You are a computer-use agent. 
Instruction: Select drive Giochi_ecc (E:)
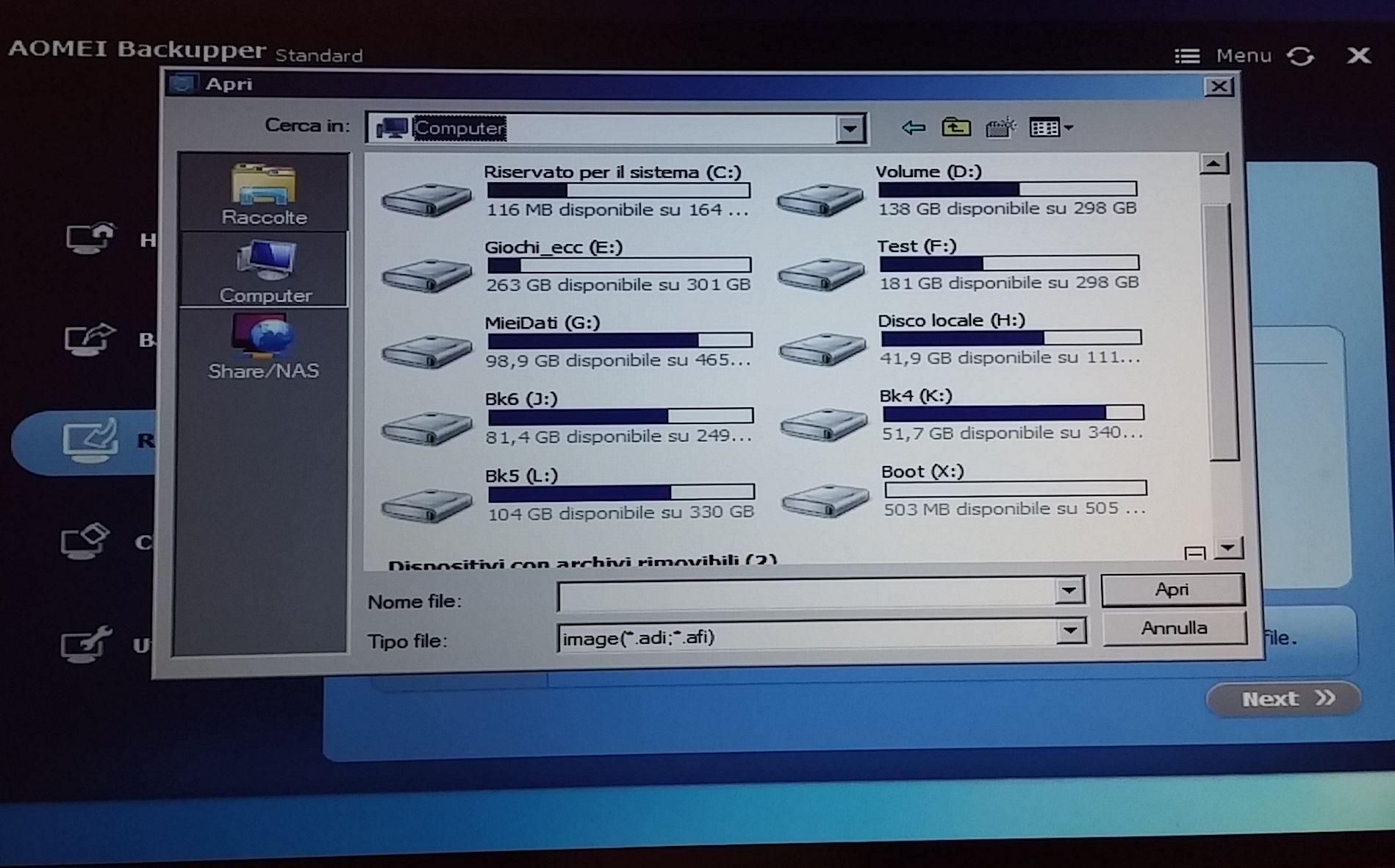click(x=566, y=266)
